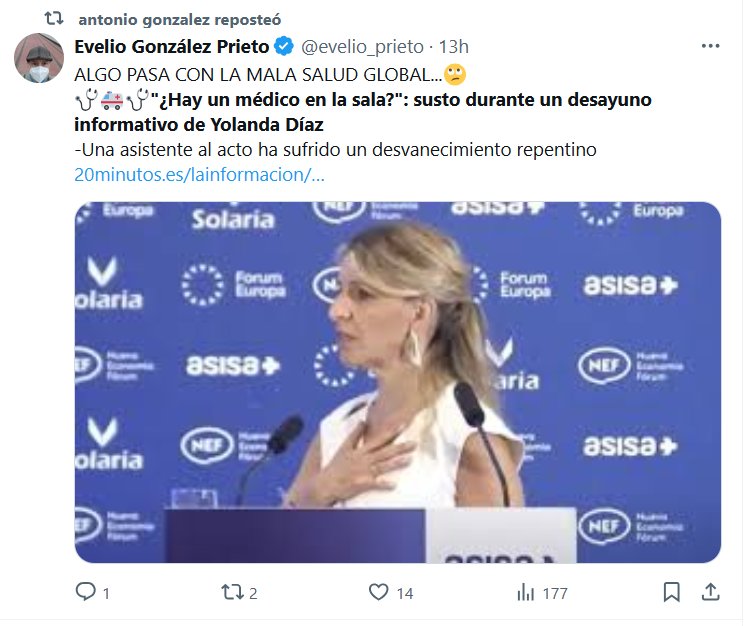Bookmark this post

coord(672,592)
